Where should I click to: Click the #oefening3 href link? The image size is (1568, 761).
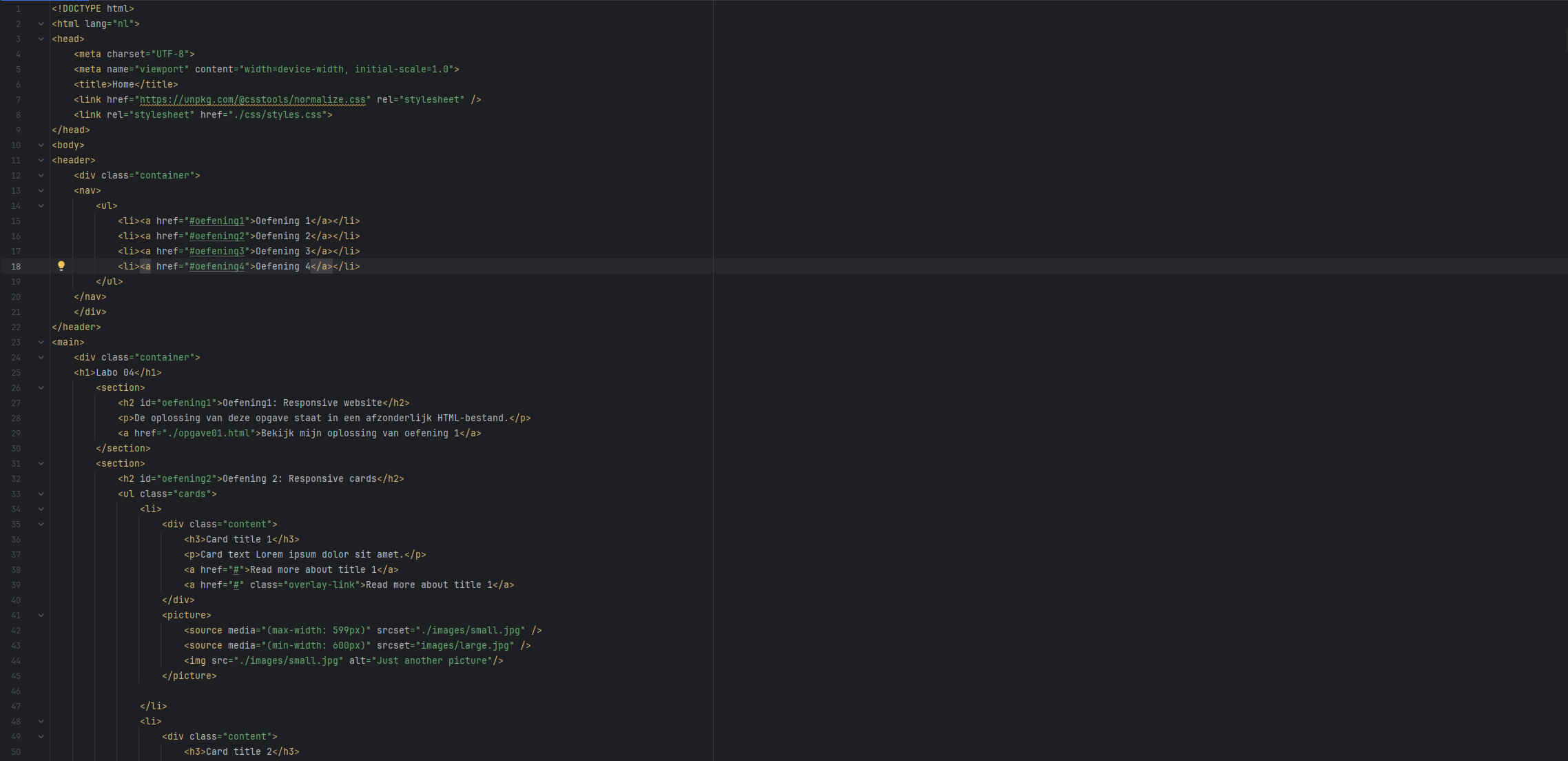(217, 252)
